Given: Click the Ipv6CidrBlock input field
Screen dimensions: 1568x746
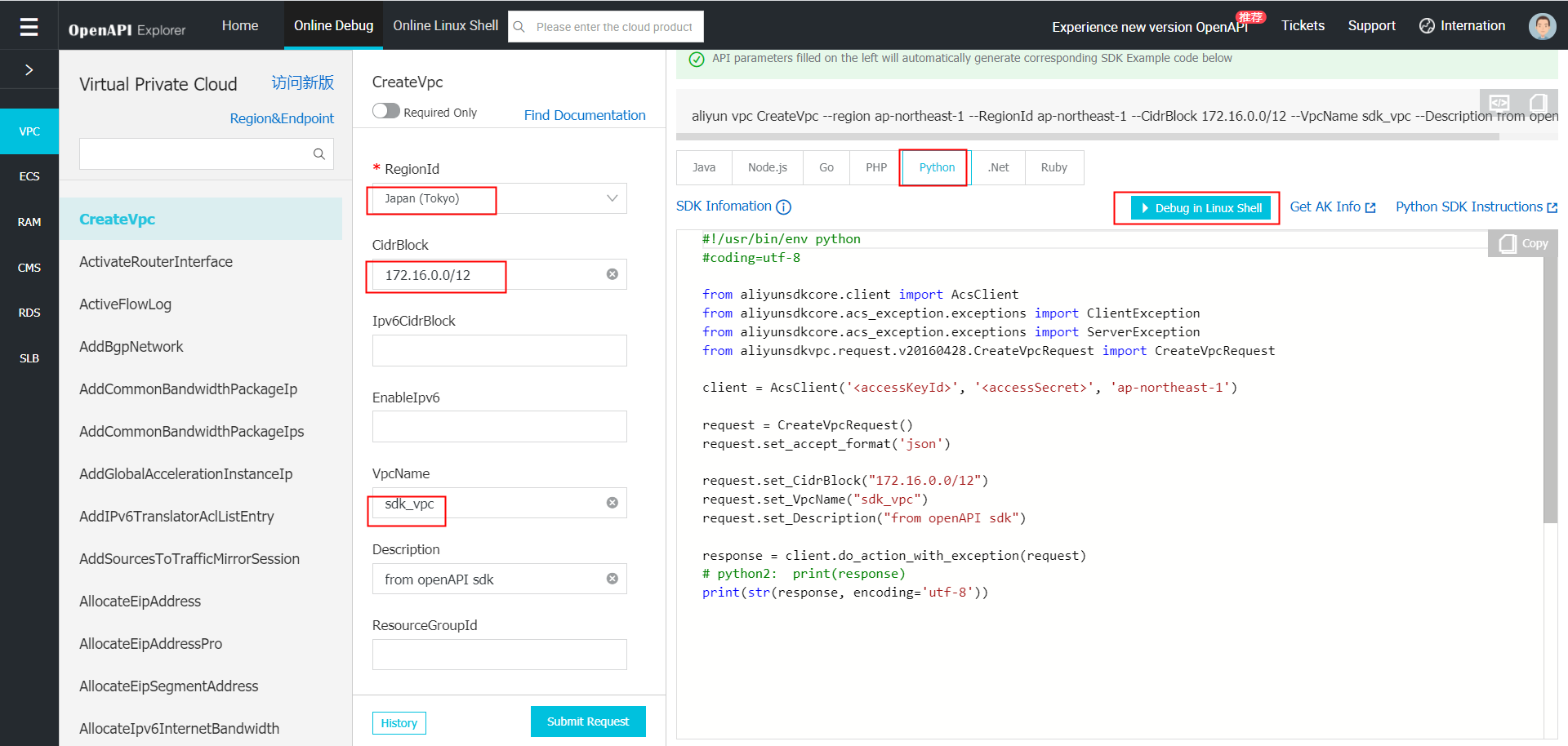Looking at the screenshot, I should 499,350.
